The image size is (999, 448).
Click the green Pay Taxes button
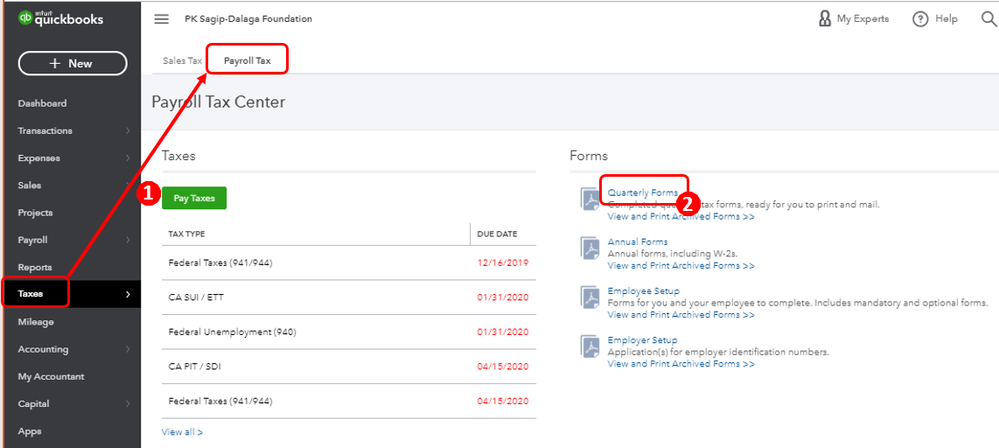point(194,198)
